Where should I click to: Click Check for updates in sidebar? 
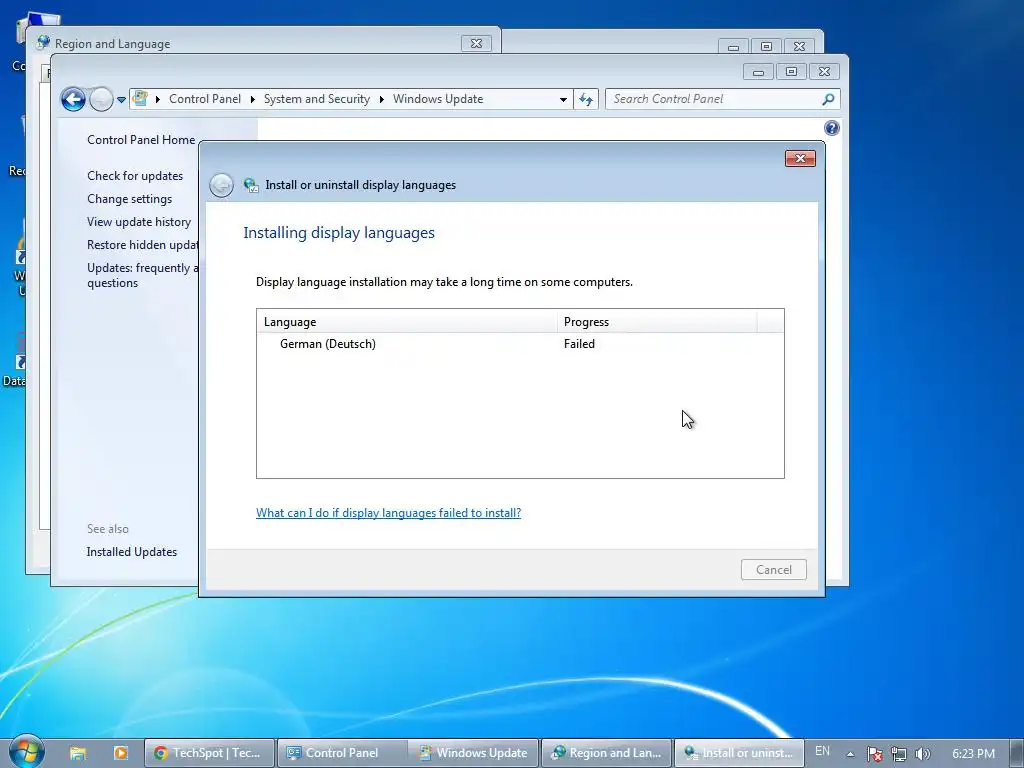point(135,176)
